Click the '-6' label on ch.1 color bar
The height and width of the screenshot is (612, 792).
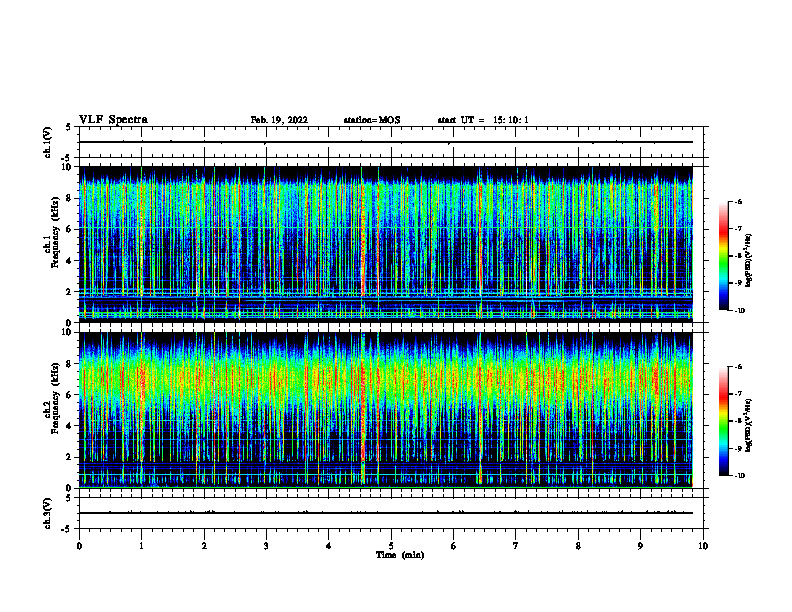(x=738, y=201)
